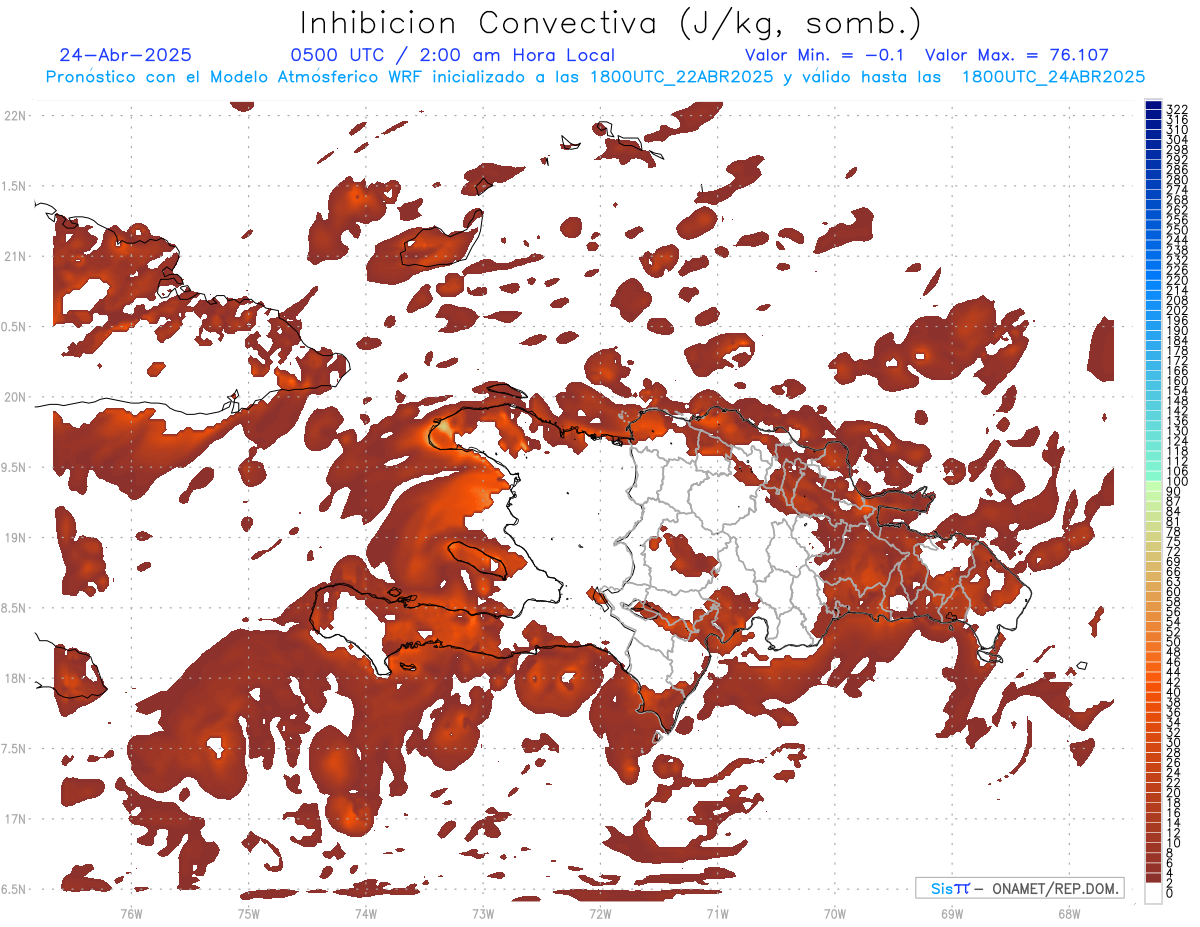Click the 'ONAMET/REP.DOM.' credit label
1200x927 pixels.
[1054, 887]
